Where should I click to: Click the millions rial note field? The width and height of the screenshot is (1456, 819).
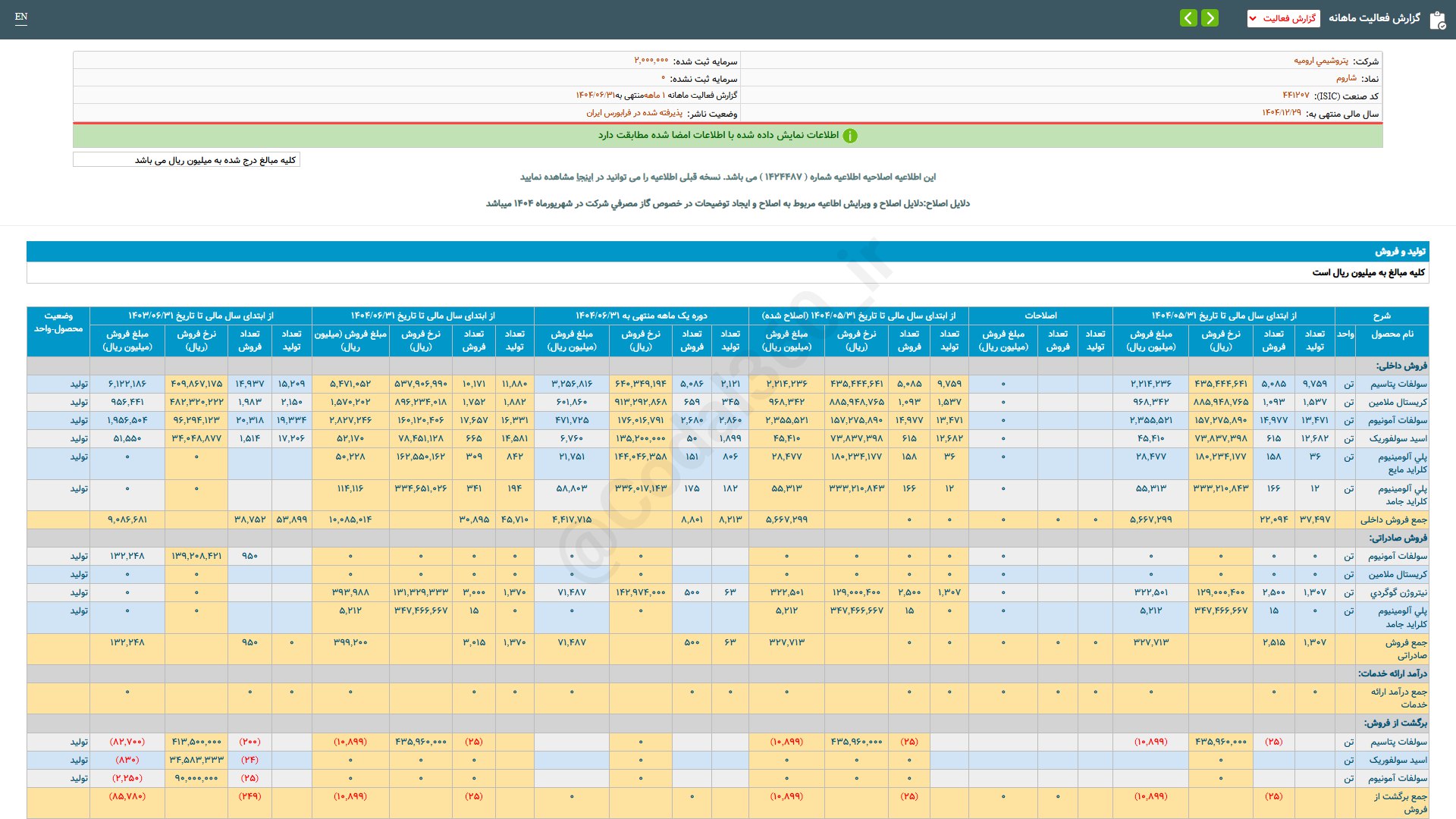point(187,160)
